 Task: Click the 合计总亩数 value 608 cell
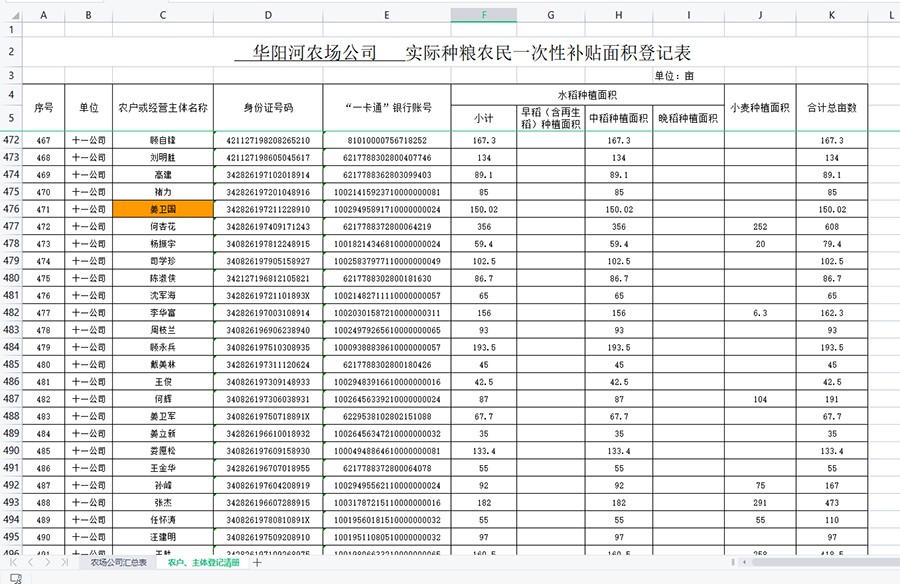point(832,226)
